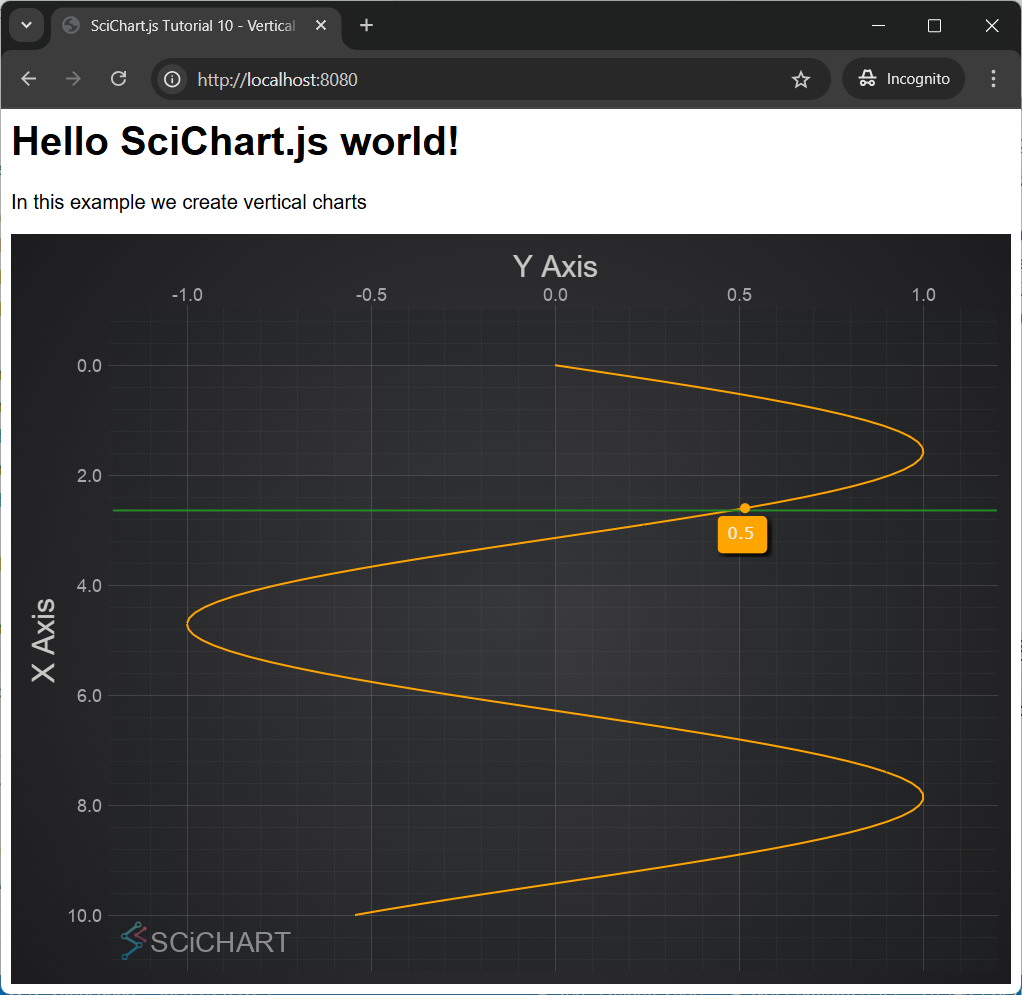Click the browser back arrow button
This screenshot has height=995, width=1022.
(29, 79)
